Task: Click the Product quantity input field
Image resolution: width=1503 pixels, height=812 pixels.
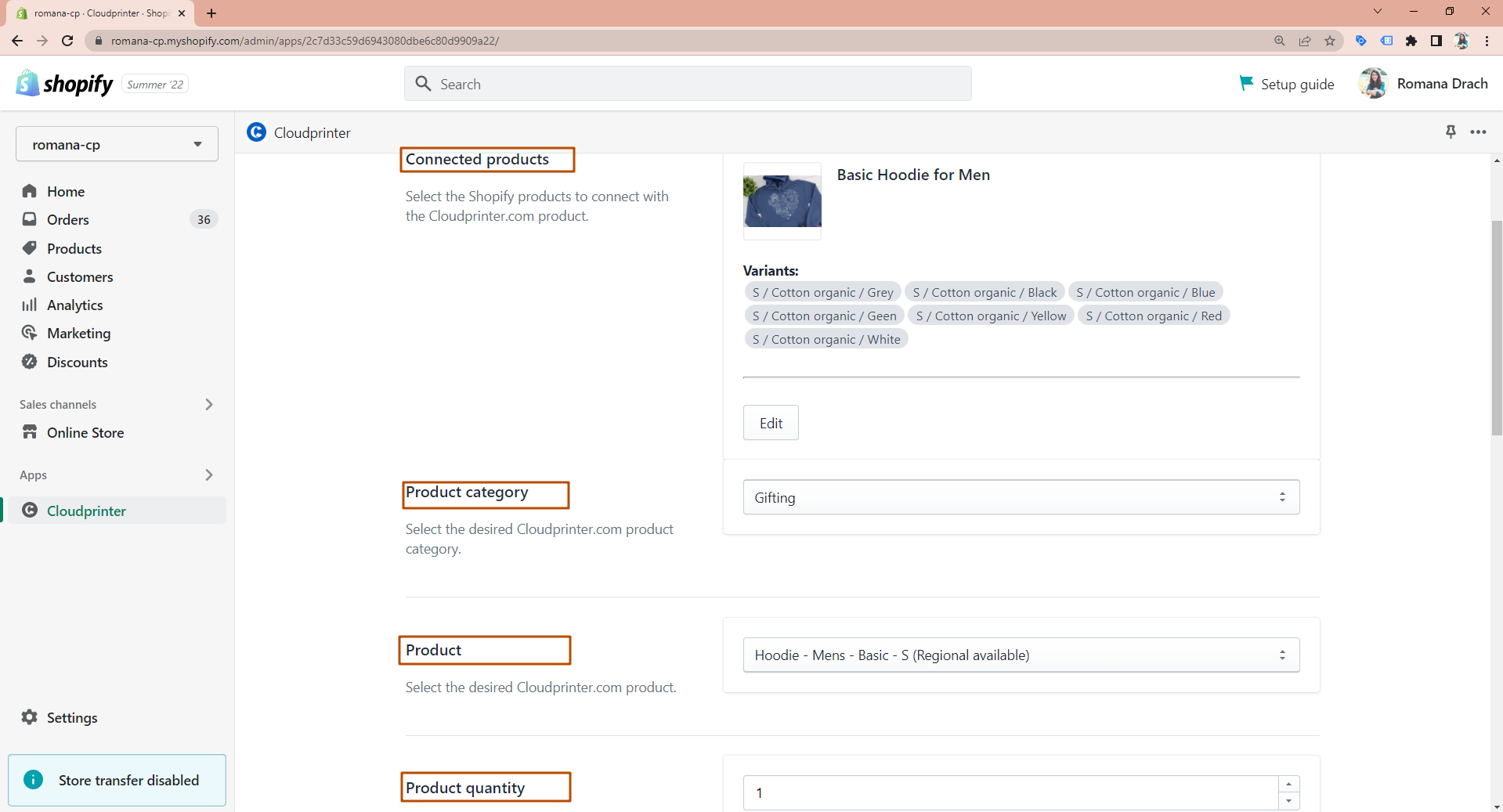Action: coord(1010,792)
